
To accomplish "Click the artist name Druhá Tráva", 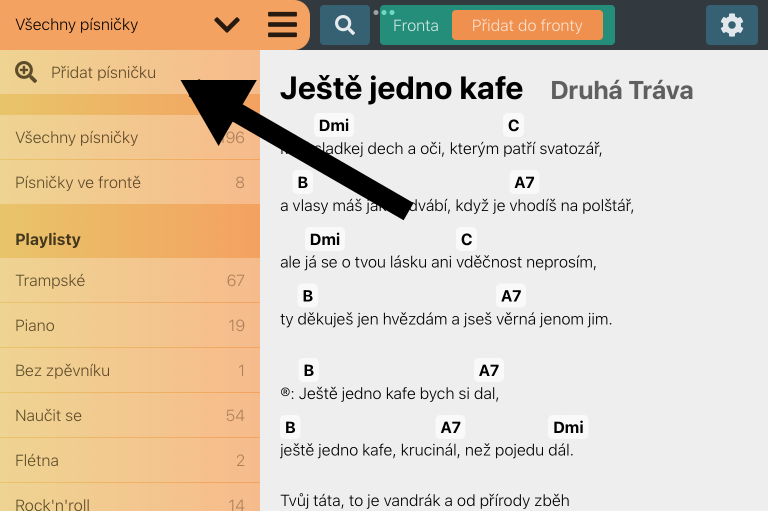I will coord(622,91).
